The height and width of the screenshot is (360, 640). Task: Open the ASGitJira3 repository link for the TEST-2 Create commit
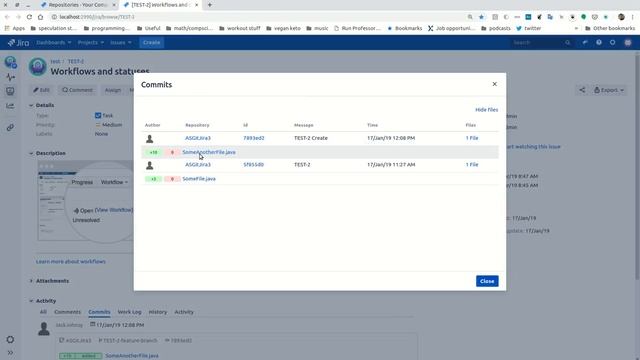pos(198,138)
